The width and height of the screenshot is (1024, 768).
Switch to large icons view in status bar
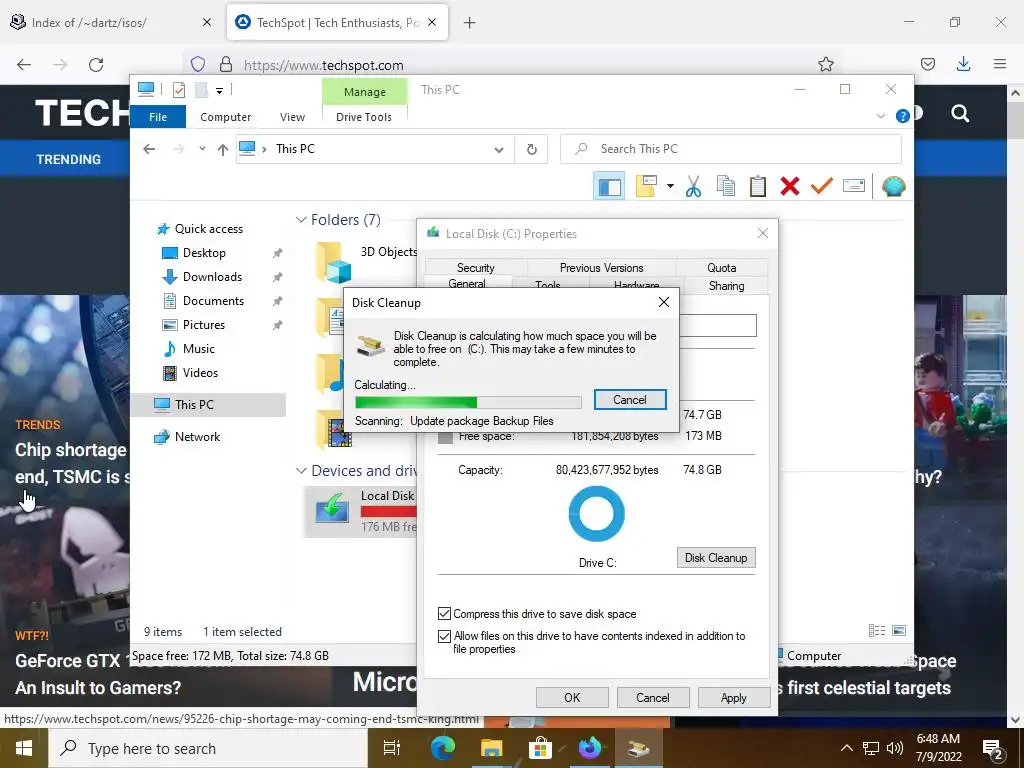899,631
